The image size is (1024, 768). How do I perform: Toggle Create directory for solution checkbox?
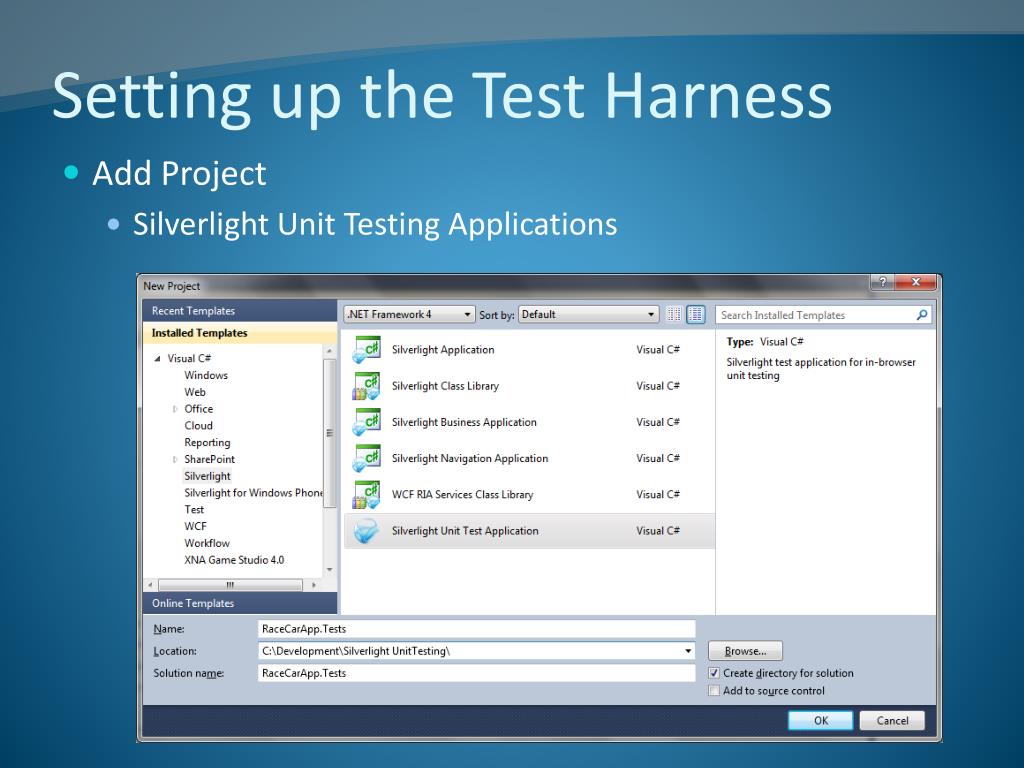point(714,673)
